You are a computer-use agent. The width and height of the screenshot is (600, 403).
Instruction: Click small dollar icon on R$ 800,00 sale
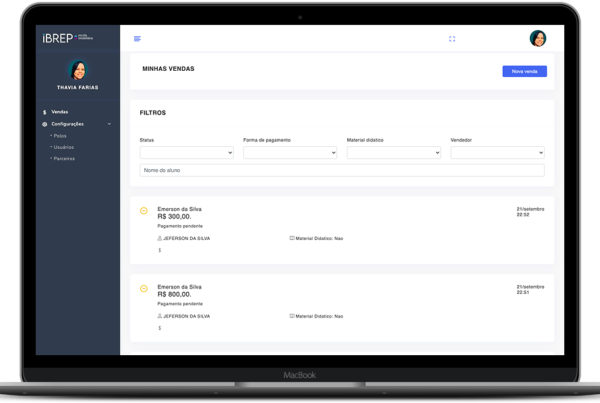click(x=160, y=328)
